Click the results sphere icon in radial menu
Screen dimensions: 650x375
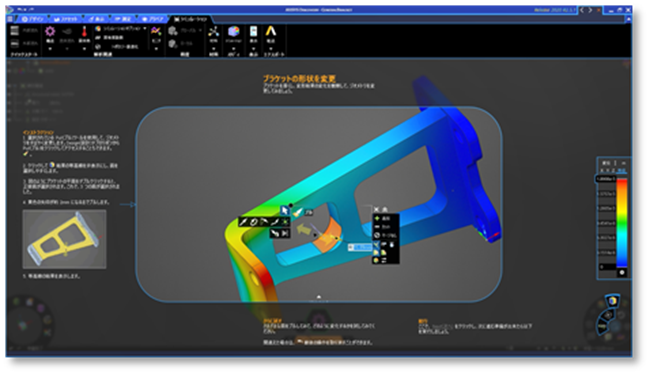point(612,301)
